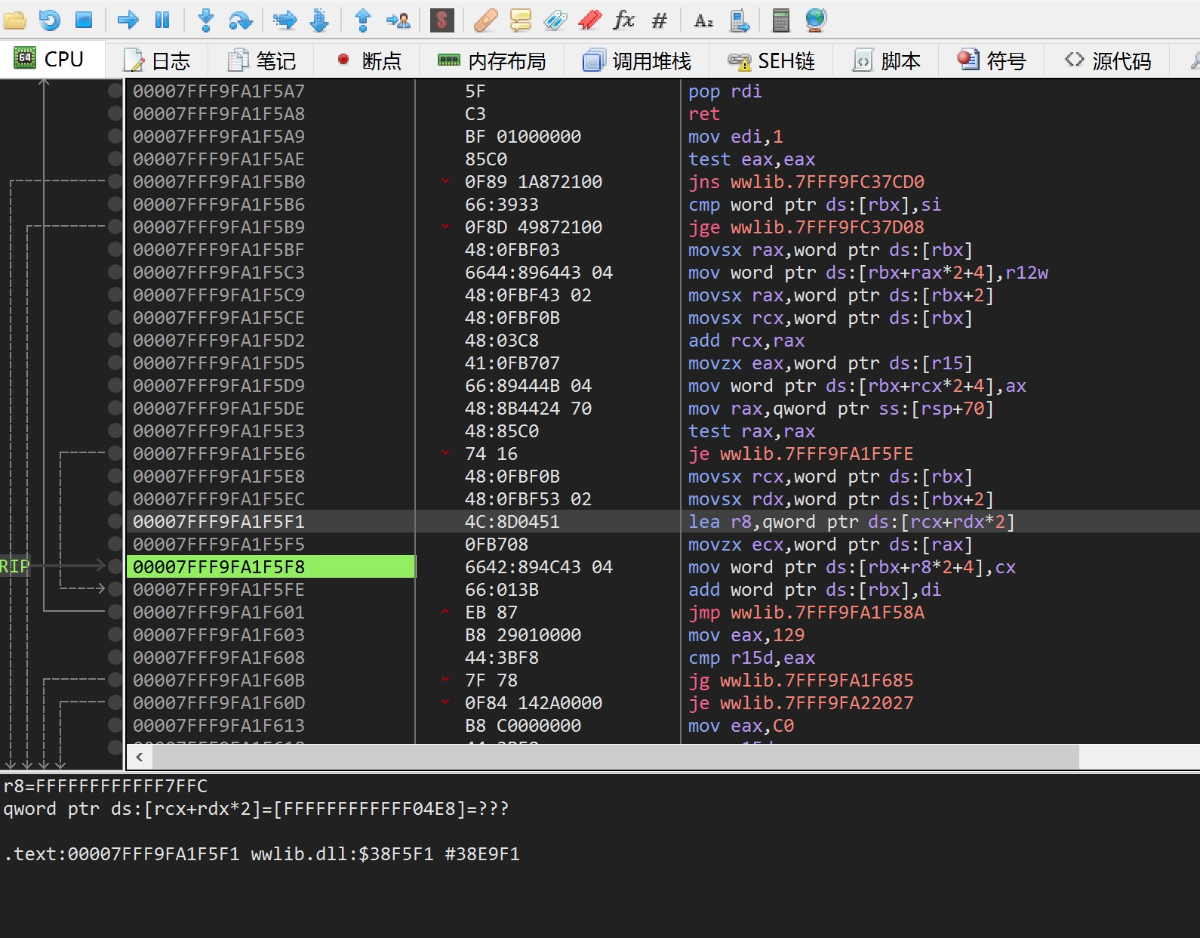Image resolution: width=1200 pixels, height=938 pixels.
Task: Click the 'qword ptr ds:[rcx+rdx*2]' info line
Action: coord(256,808)
